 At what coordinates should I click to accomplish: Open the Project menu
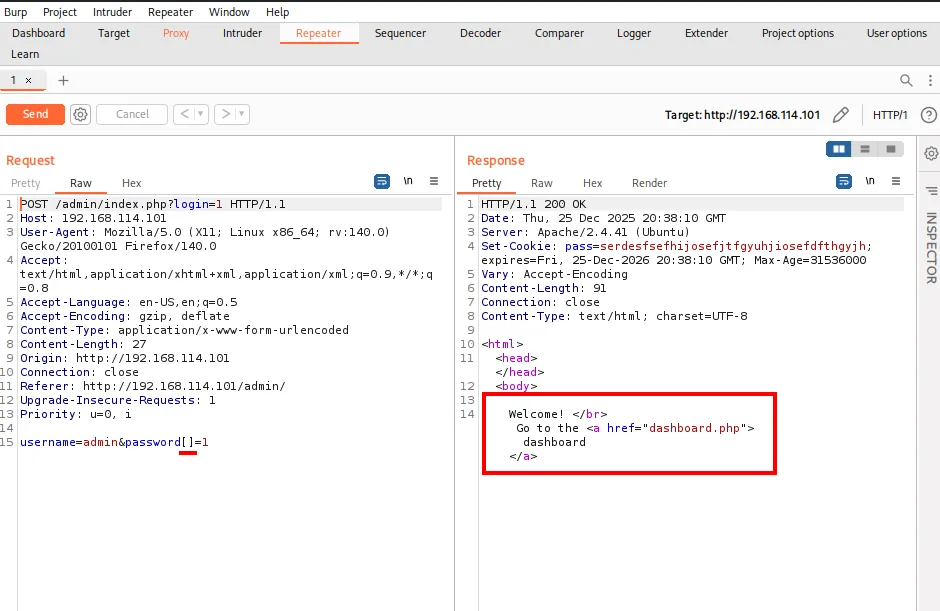point(60,12)
